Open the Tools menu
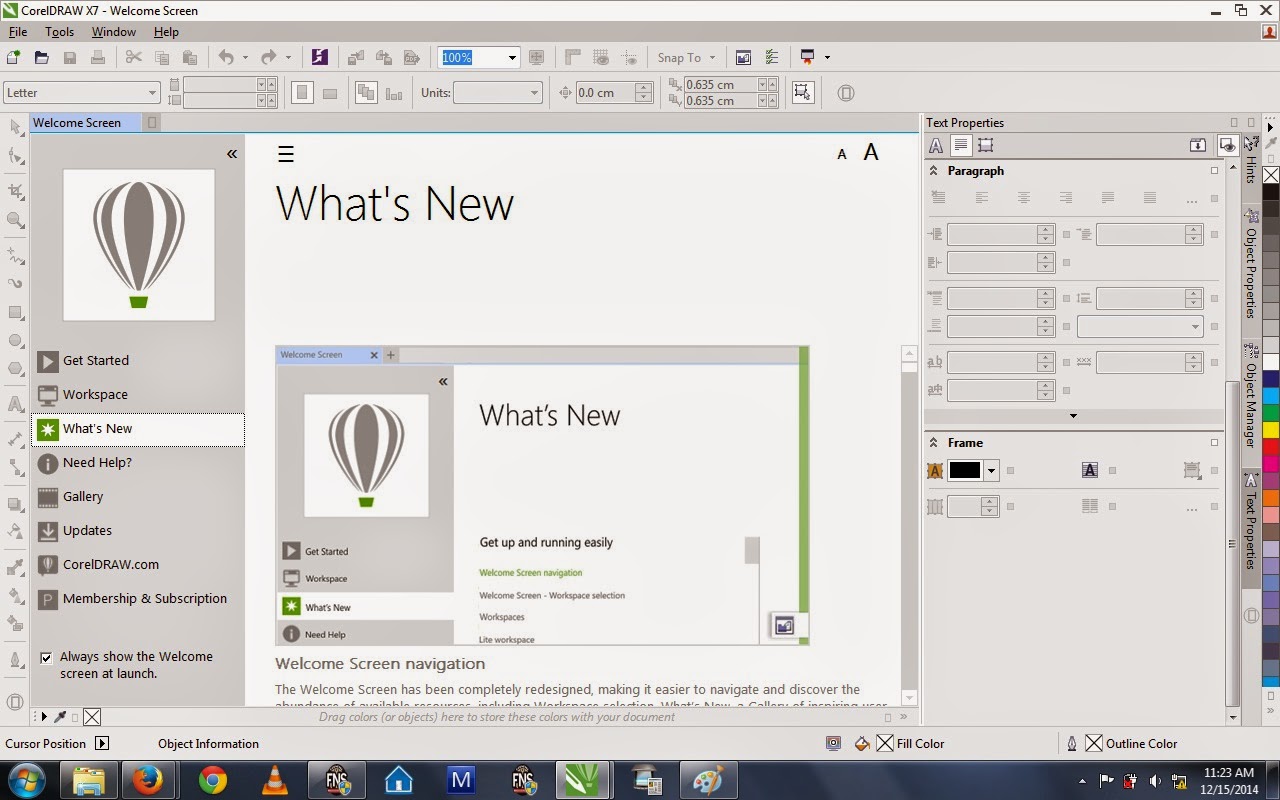Viewport: 1280px width, 800px height. pyautogui.click(x=59, y=32)
